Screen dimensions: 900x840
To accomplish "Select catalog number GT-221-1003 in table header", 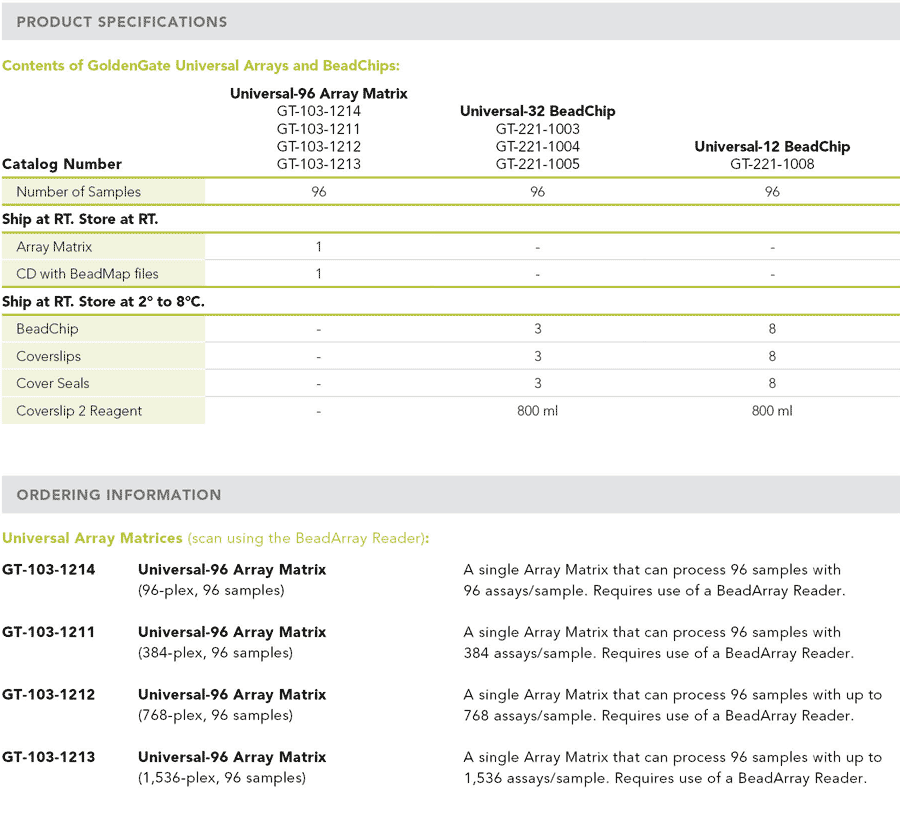I will [x=537, y=129].
